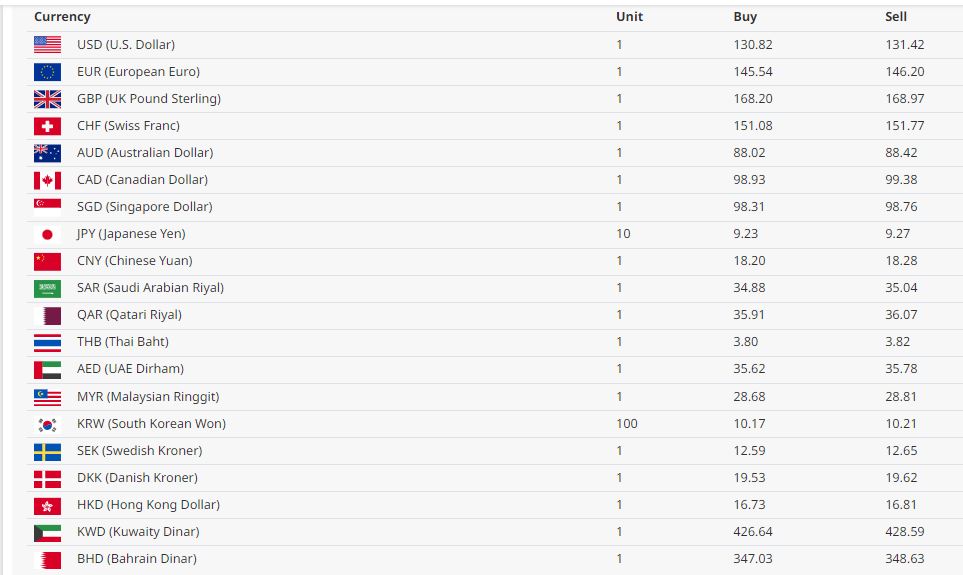Click the Japanese flag icon

pos(47,234)
